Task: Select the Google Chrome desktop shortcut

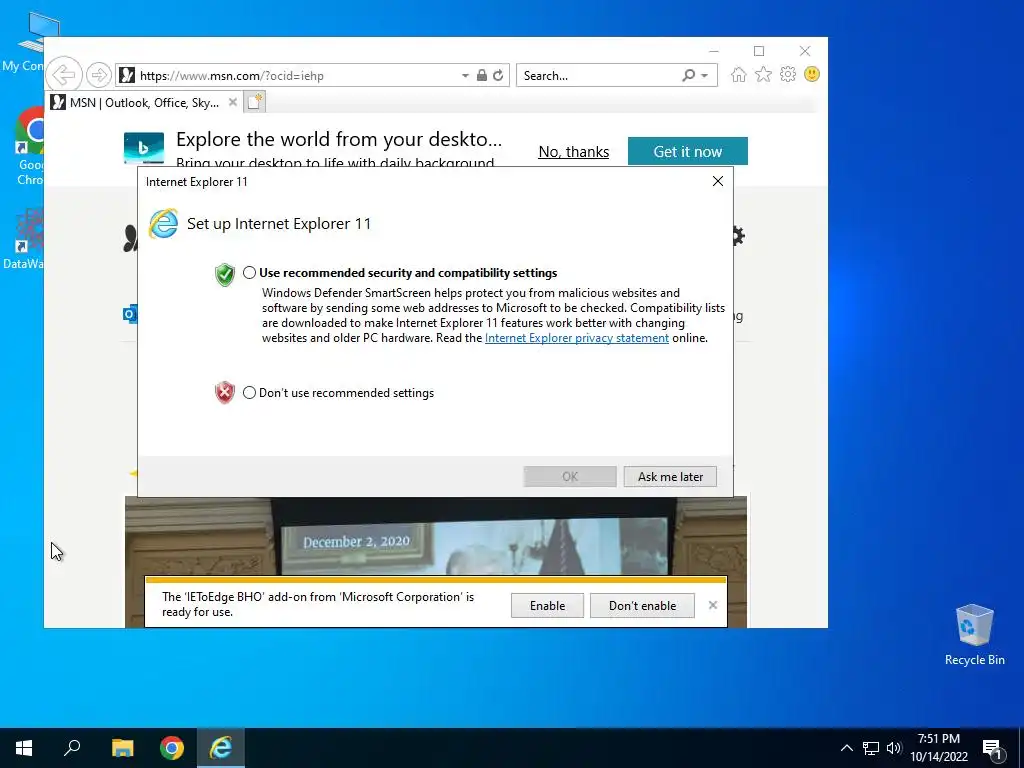Action: [29, 147]
